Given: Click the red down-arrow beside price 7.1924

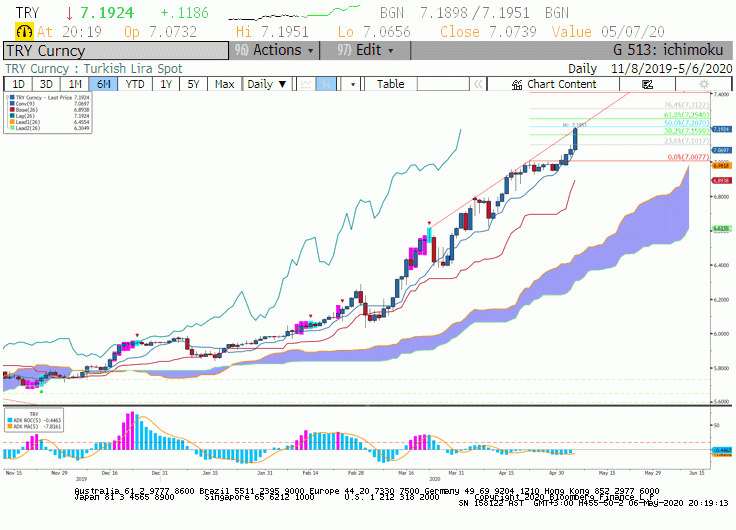Looking at the screenshot, I should (x=69, y=13).
